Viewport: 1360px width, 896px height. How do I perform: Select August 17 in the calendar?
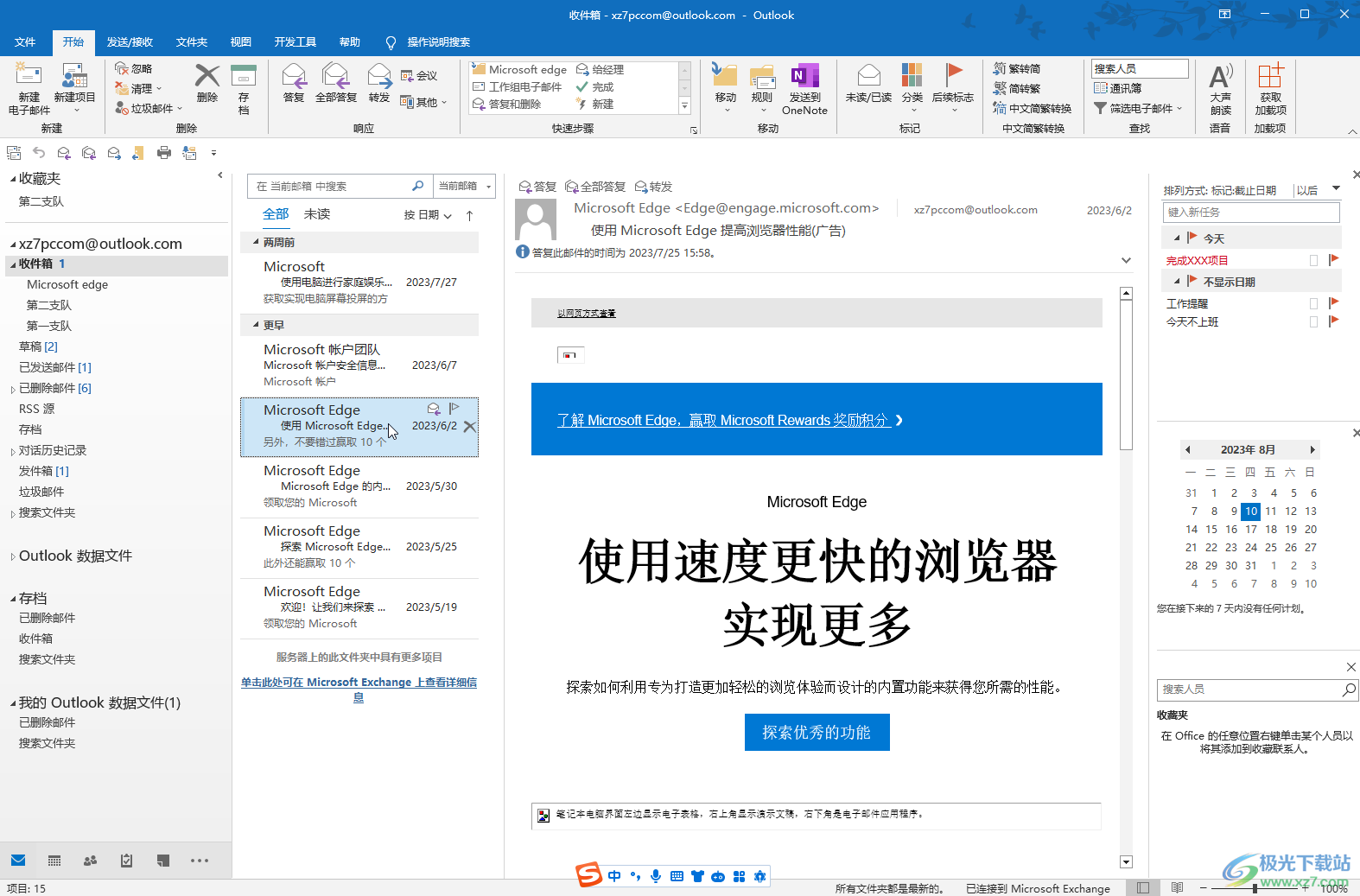(x=1251, y=529)
